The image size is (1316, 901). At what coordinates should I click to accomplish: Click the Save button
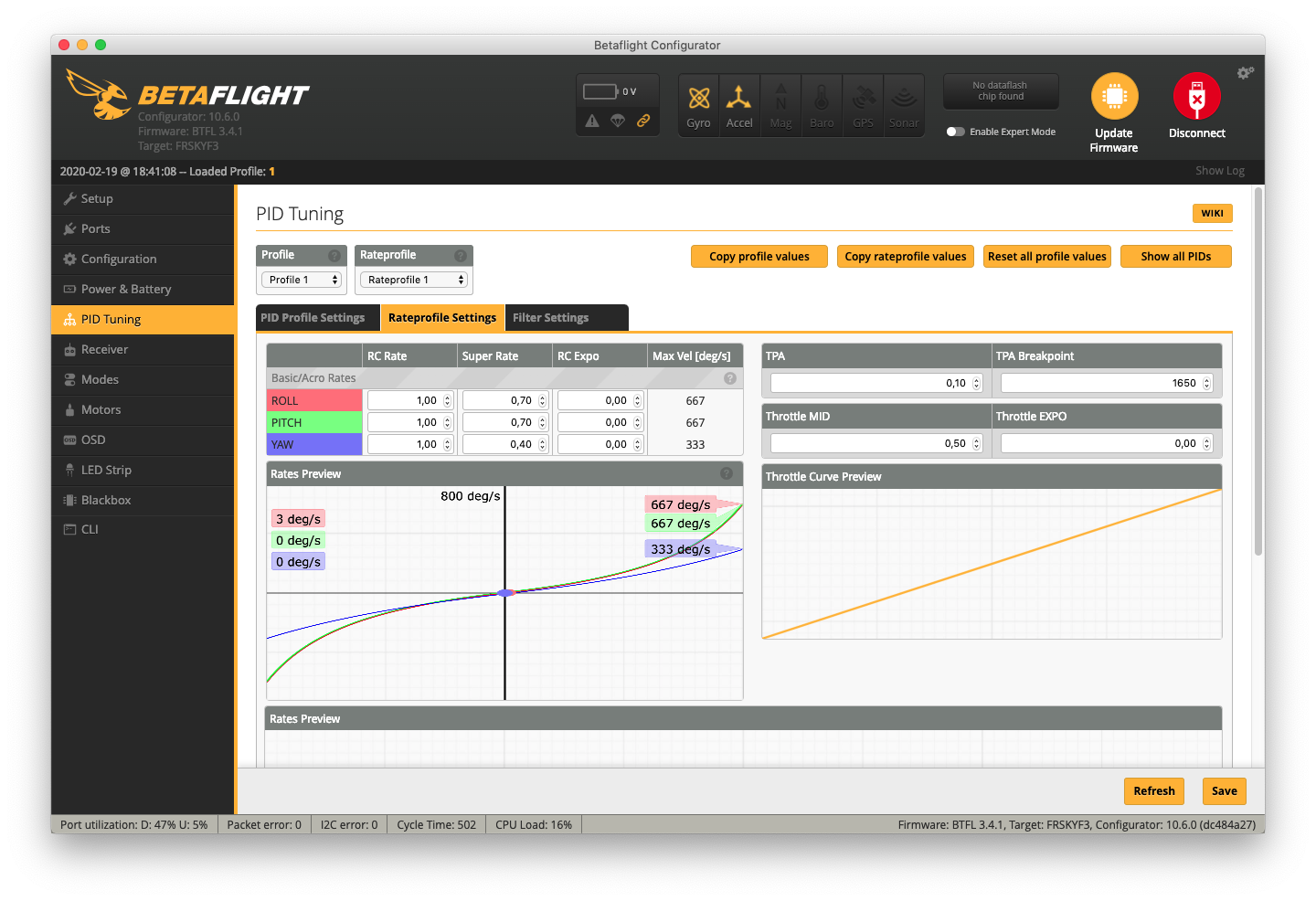1225,791
